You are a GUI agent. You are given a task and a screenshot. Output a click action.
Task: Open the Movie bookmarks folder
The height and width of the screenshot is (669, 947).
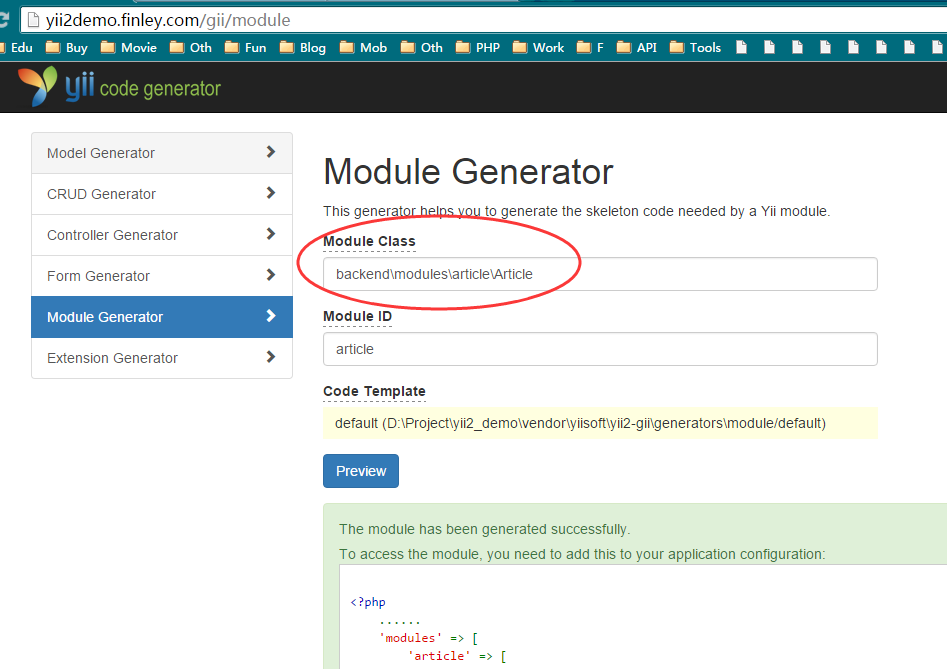pyautogui.click(x=129, y=47)
